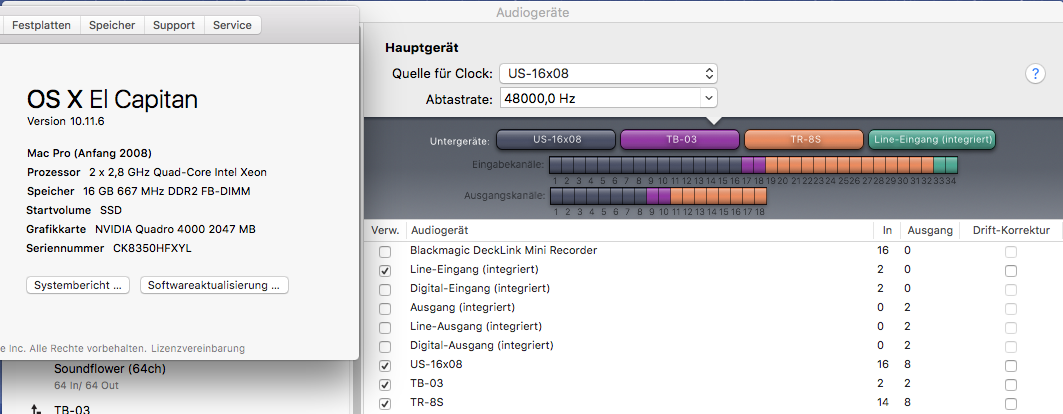Click input channel box 34 in Eingabekanäle
This screenshot has width=1063, height=414.
pyautogui.click(x=951, y=165)
